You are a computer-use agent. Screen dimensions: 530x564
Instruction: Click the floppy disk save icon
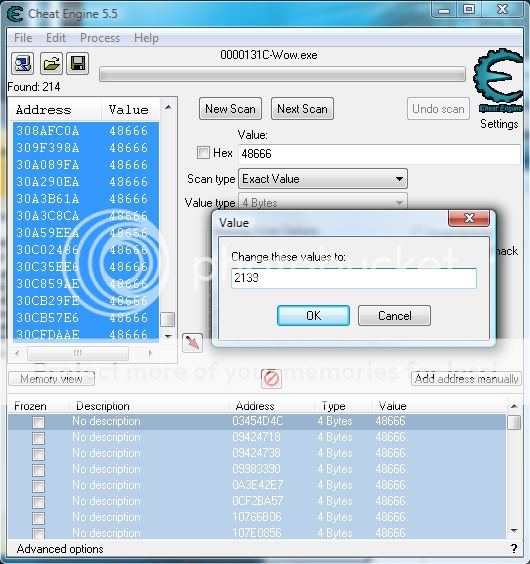coord(78,64)
